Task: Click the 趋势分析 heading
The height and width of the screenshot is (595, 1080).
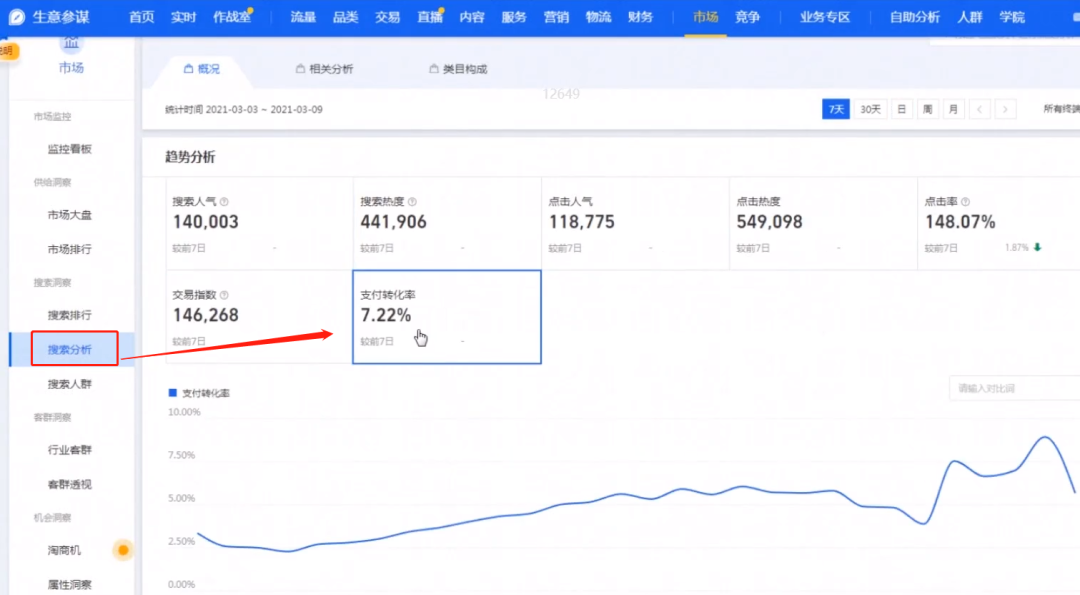Action: pyautogui.click(x=190, y=157)
